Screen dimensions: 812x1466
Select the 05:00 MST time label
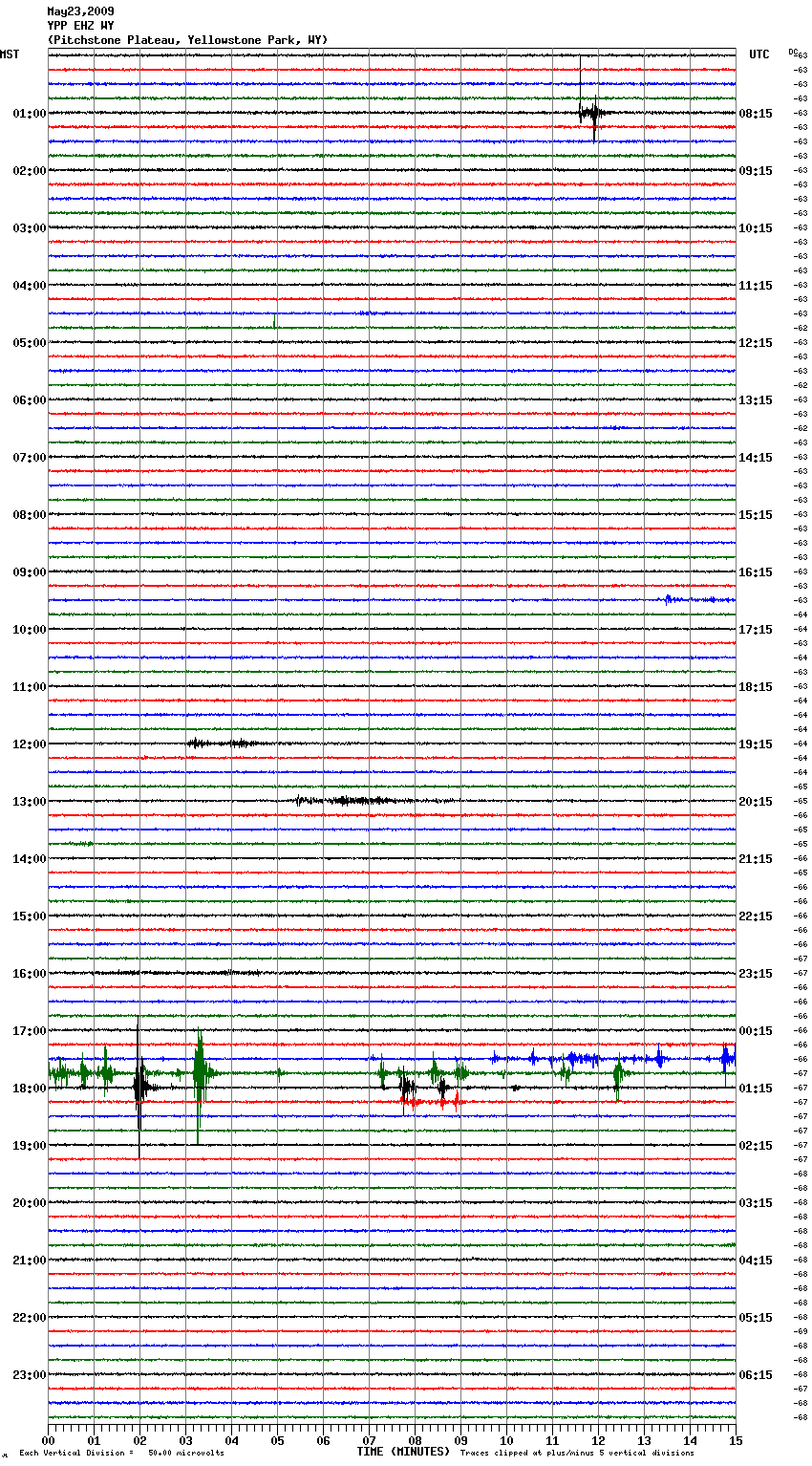30,343
